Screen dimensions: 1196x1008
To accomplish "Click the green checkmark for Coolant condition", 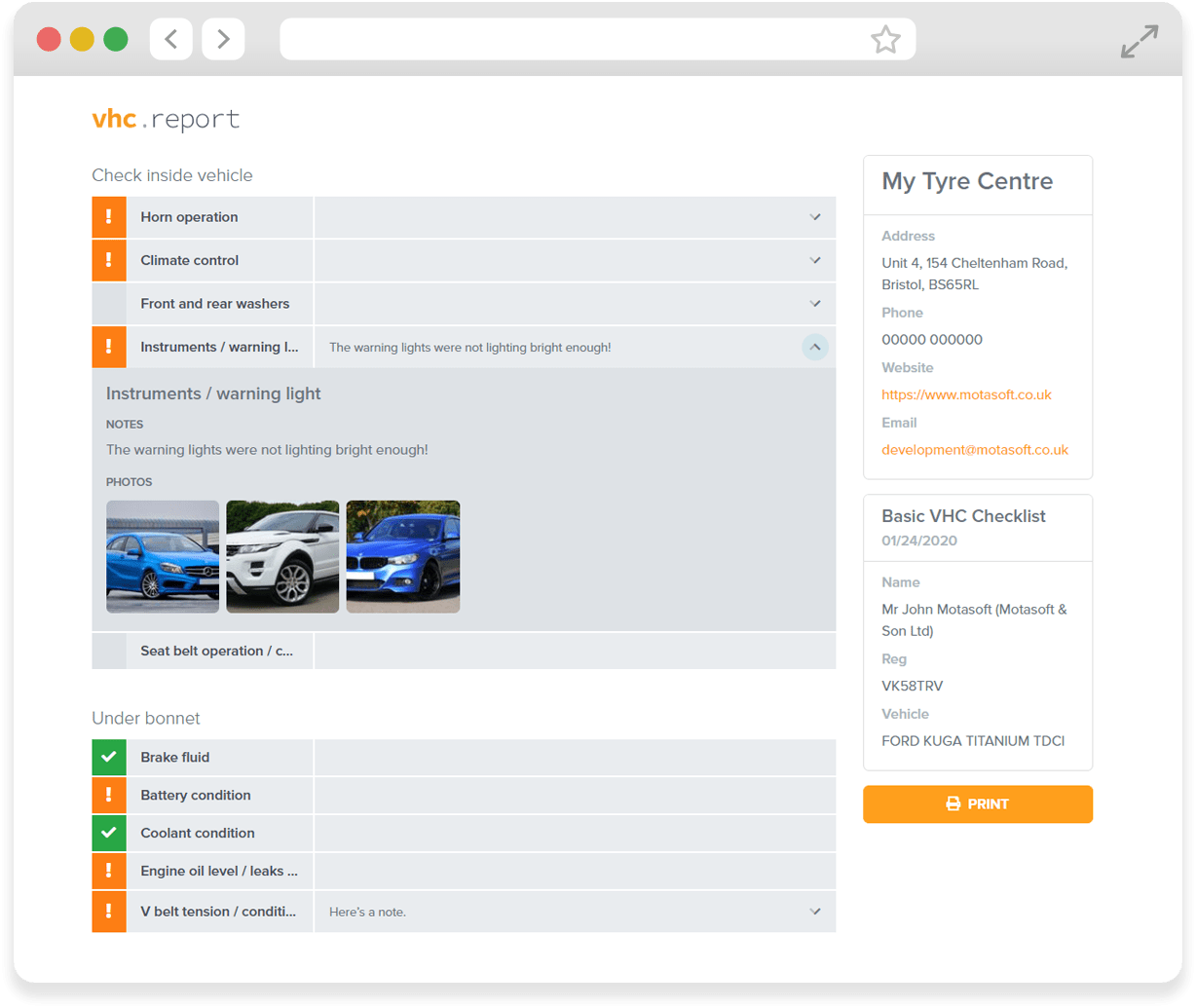I will click(x=109, y=833).
